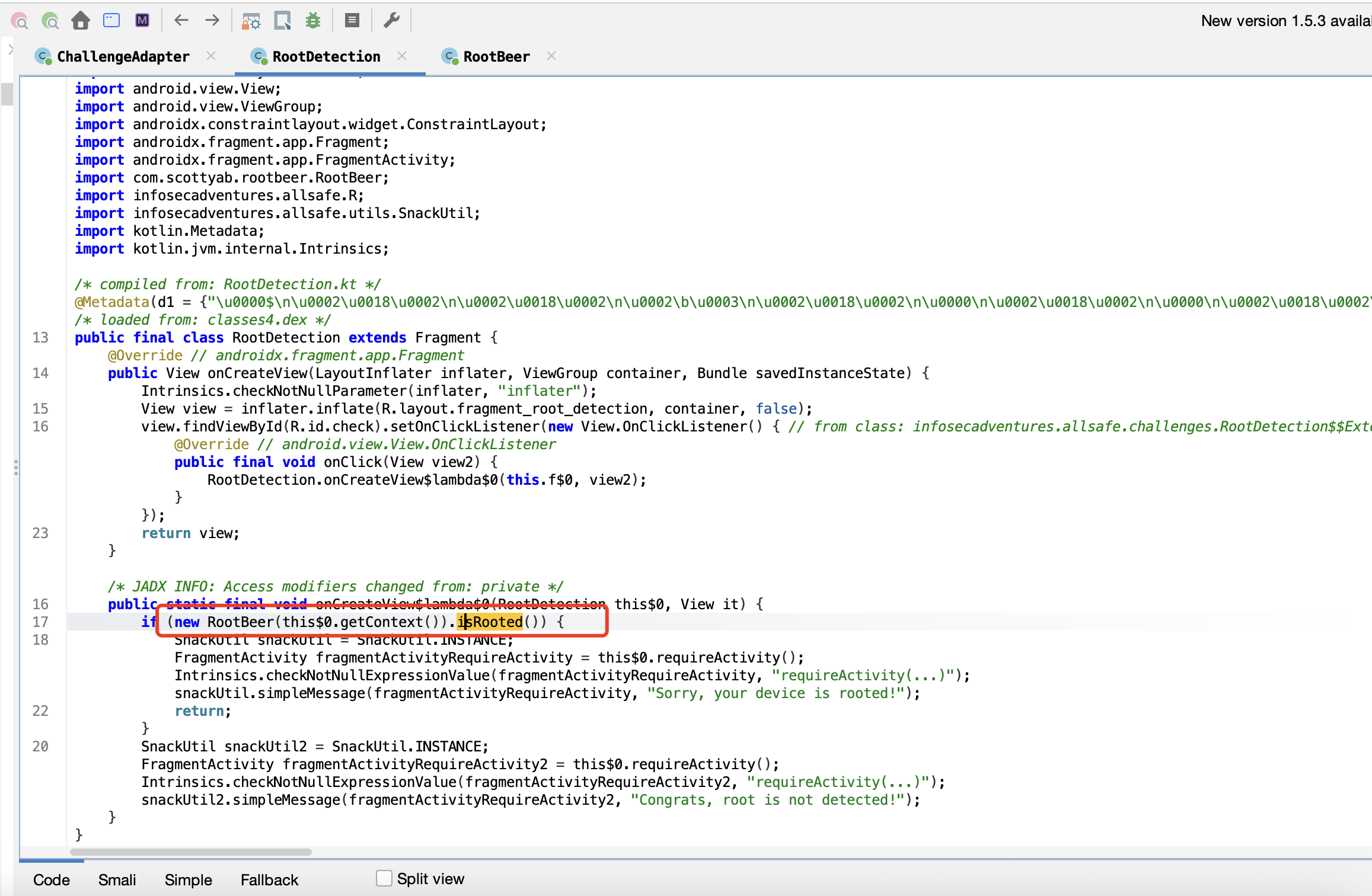Expand the collapsed left side panel chevron
This screenshot has height=896, width=1372.
[10, 50]
